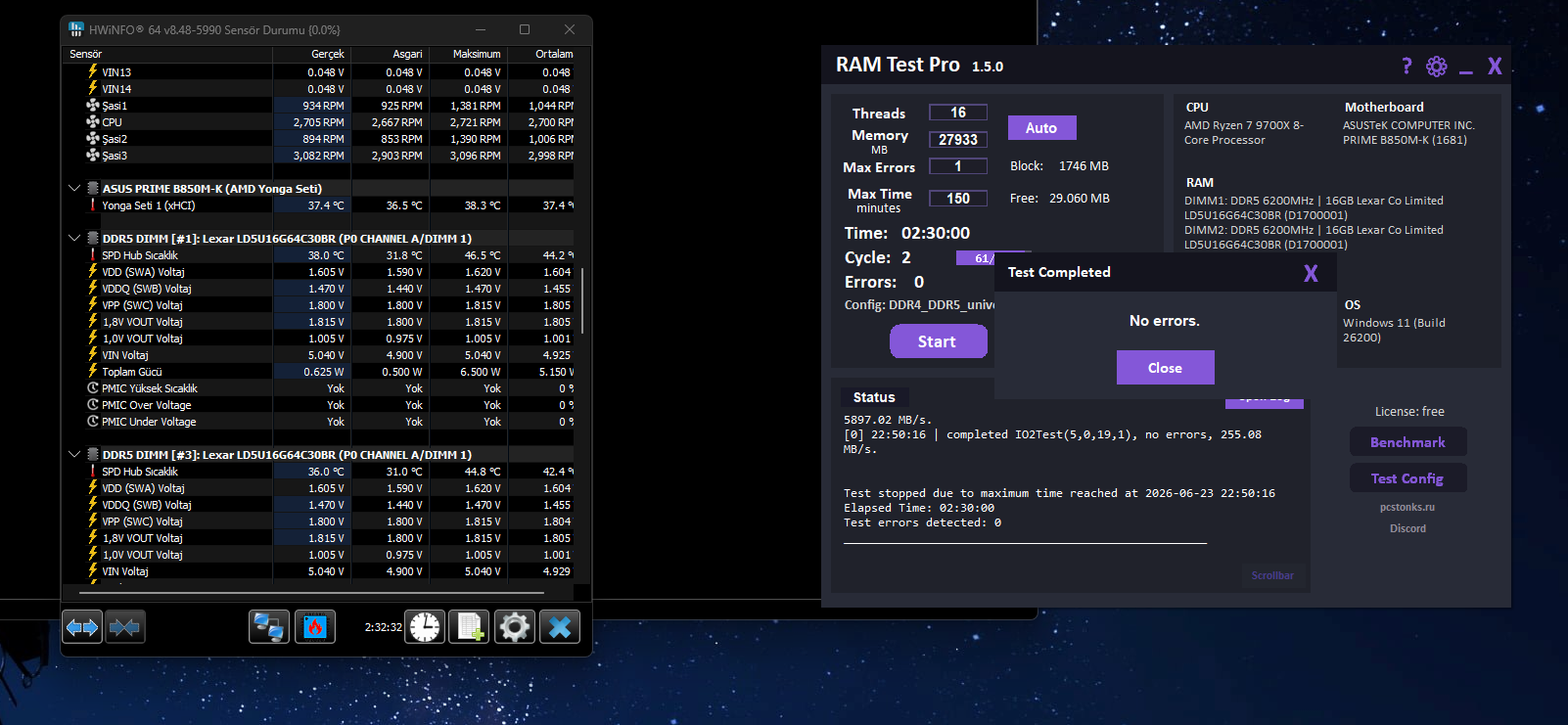Select VPP (SWC) Voltaj under DIMM [#1]
Screen dimensions: 1568x725
pos(318,305)
